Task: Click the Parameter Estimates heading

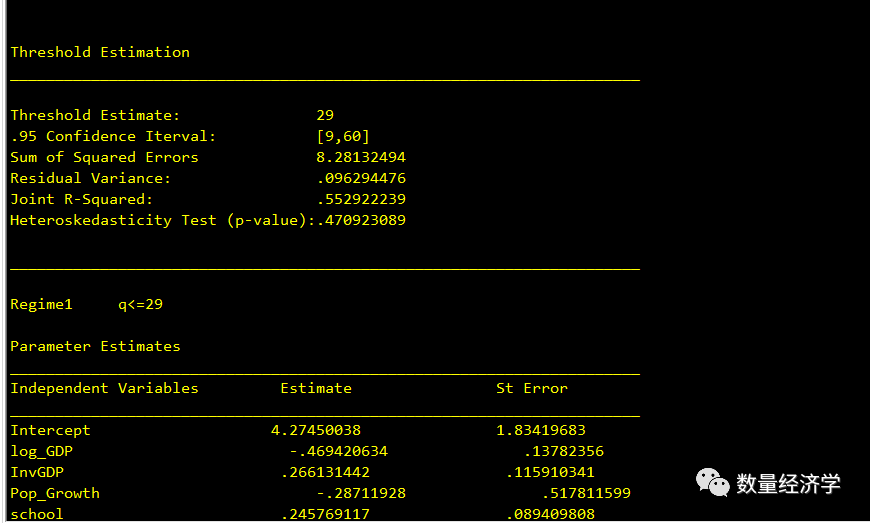Action: [95, 346]
